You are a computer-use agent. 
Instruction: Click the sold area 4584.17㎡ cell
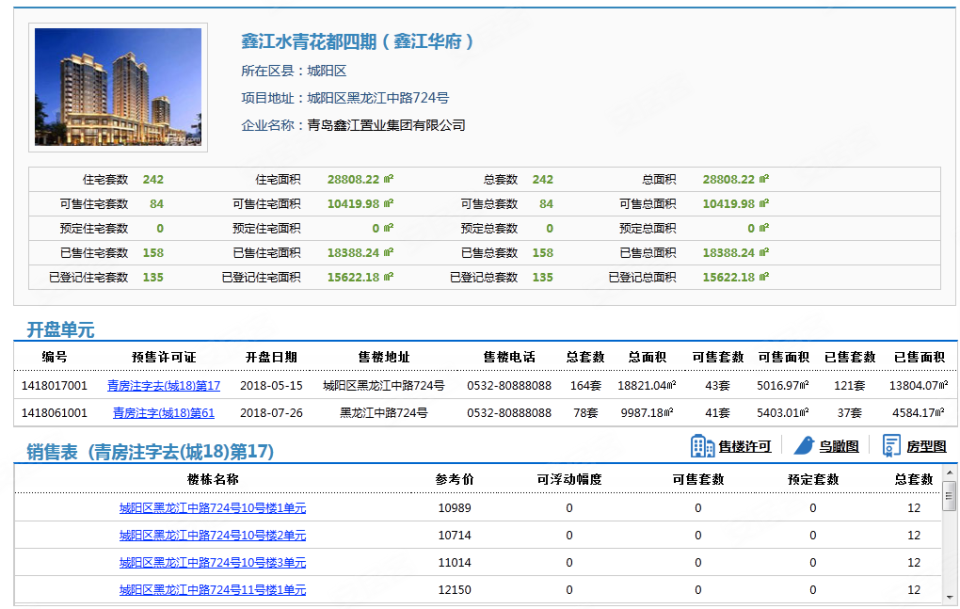[x=919, y=413]
